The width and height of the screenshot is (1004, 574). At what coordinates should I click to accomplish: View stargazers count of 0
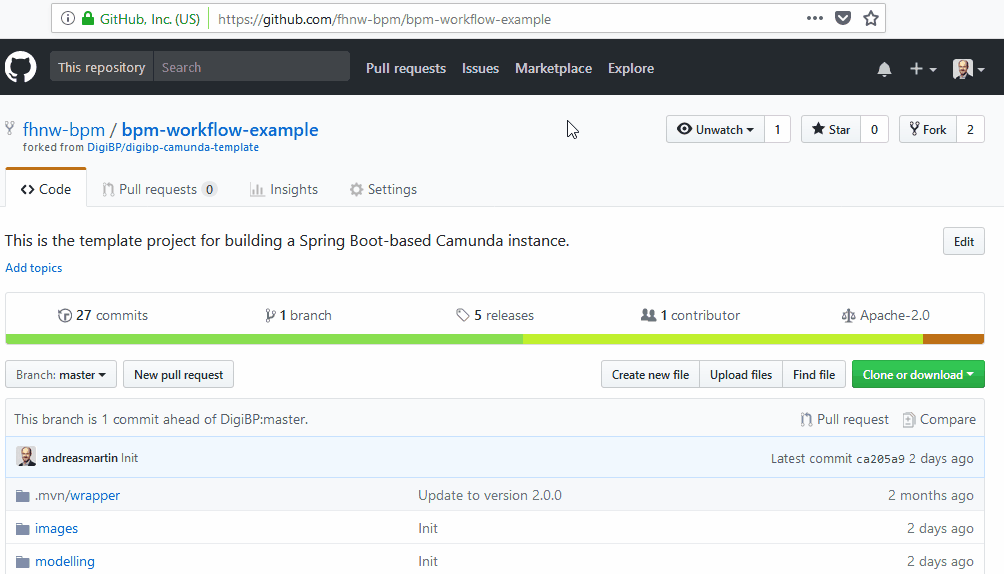pos(874,129)
